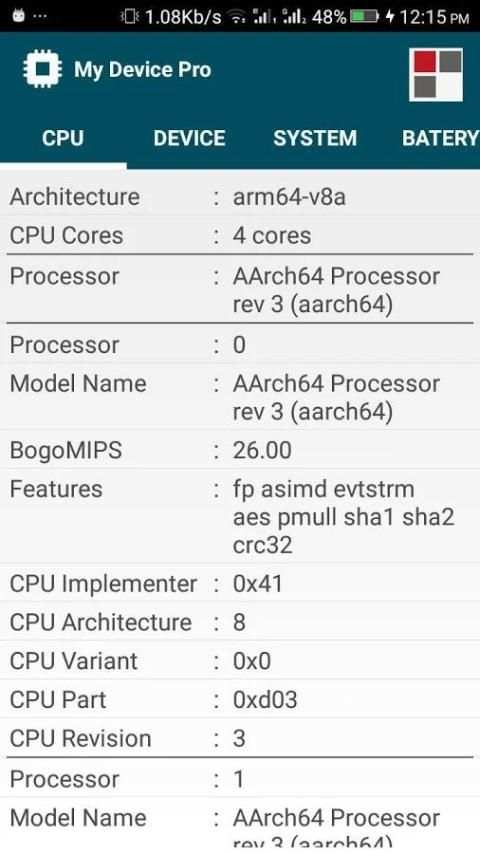Open the BATERY tab
This screenshot has height=854, width=480.
pos(440,138)
